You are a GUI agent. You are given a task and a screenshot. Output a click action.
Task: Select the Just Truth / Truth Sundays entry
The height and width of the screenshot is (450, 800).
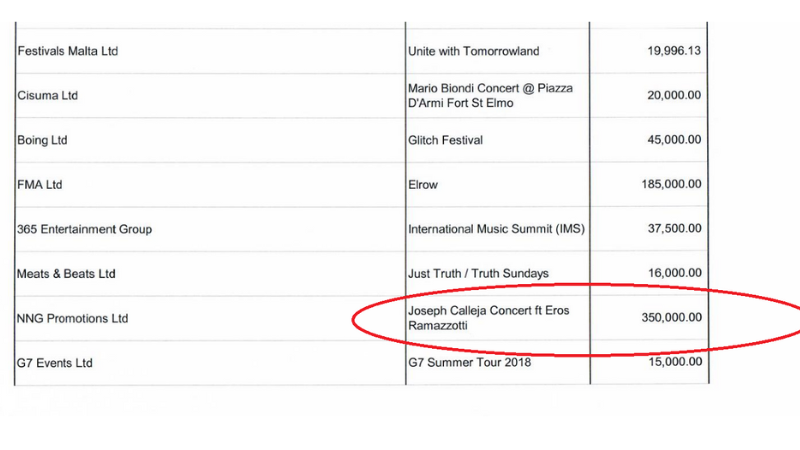[x=478, y=274]
